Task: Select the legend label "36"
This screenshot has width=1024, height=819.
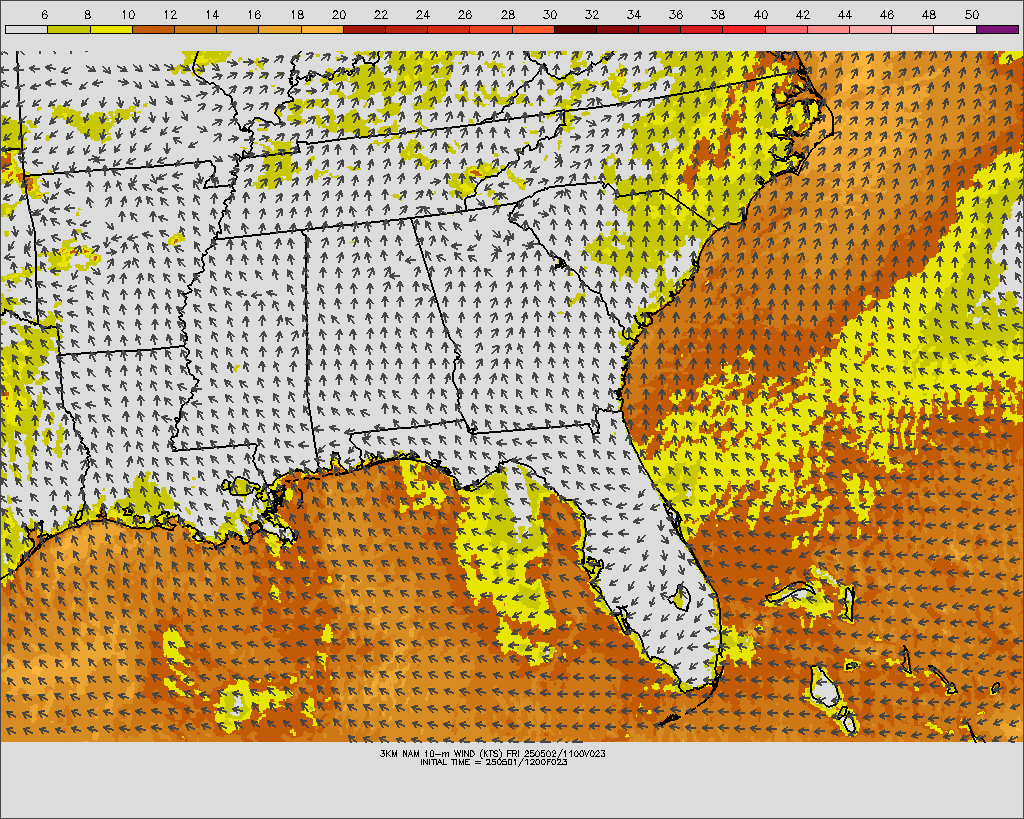Action: (x=676, y=14)
